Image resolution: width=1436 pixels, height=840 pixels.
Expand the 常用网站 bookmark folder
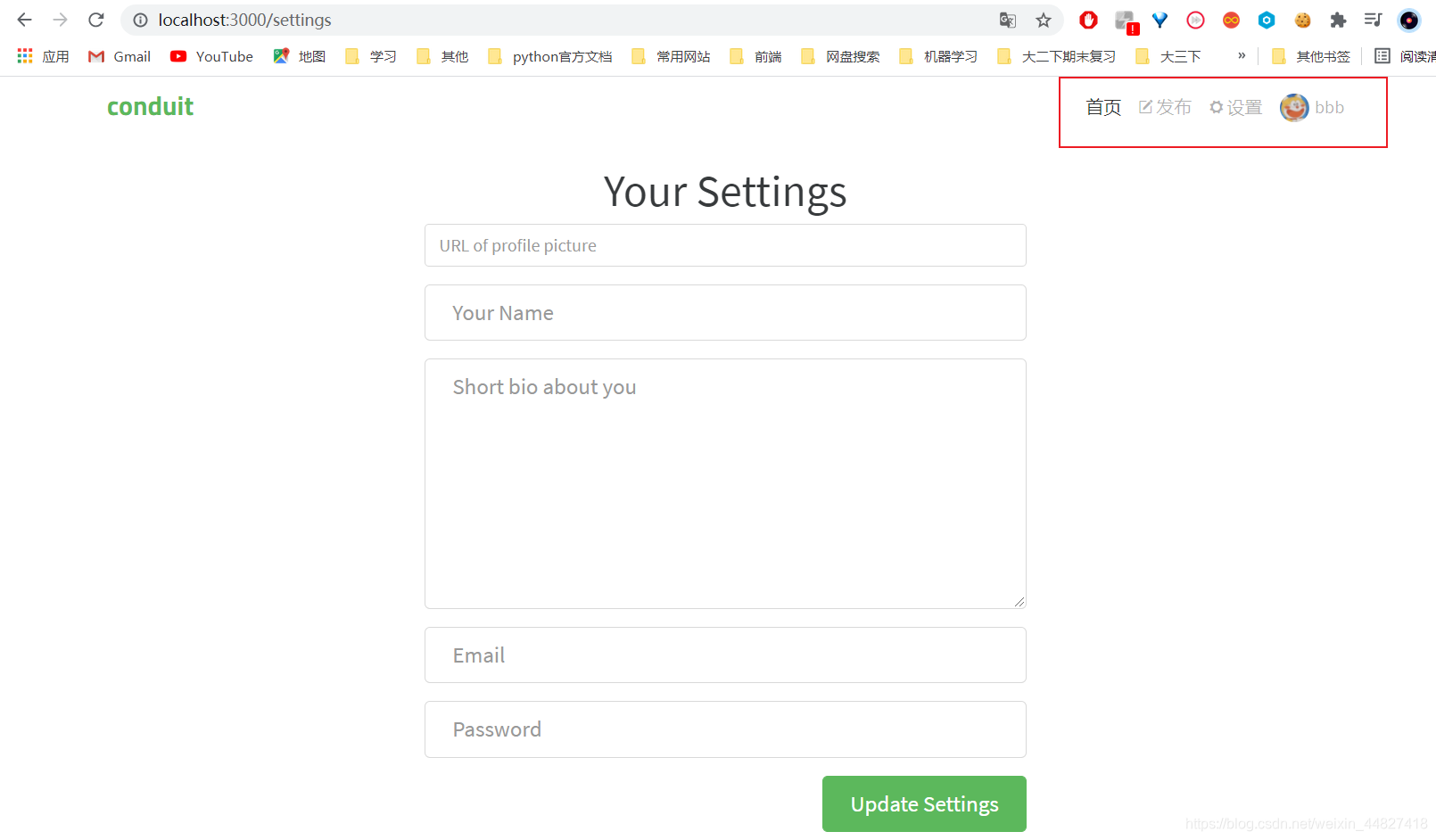point(671,56)
